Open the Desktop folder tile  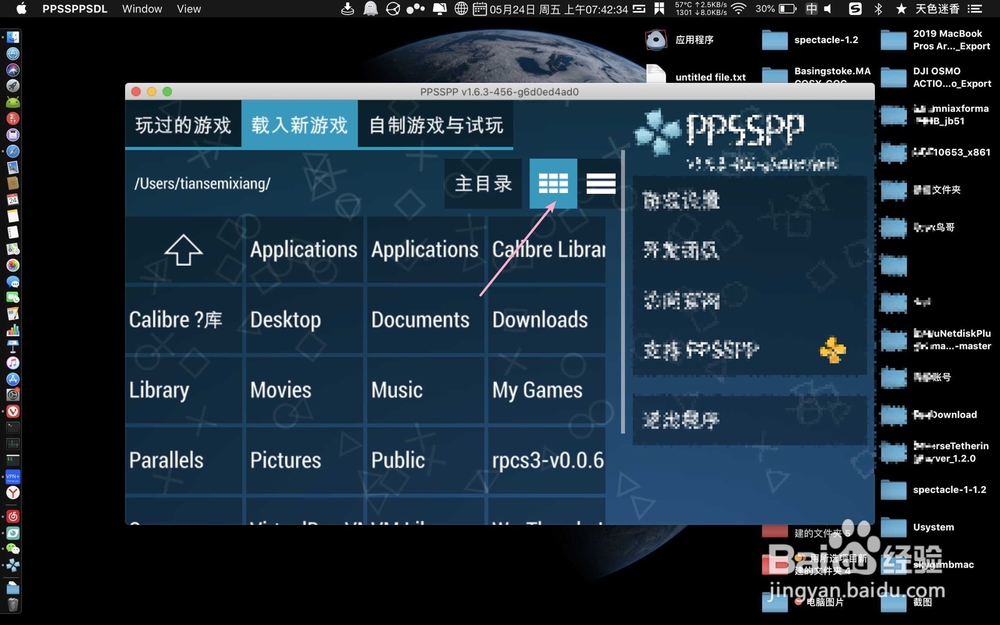[303, 320]
